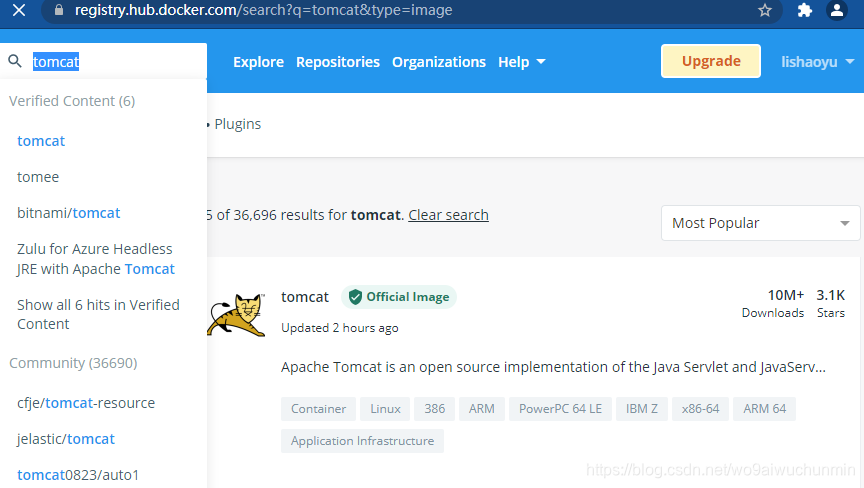Click the 3.1K Stars count
Viewport: 864px width, 488px height.
click(x=830, y=303)
